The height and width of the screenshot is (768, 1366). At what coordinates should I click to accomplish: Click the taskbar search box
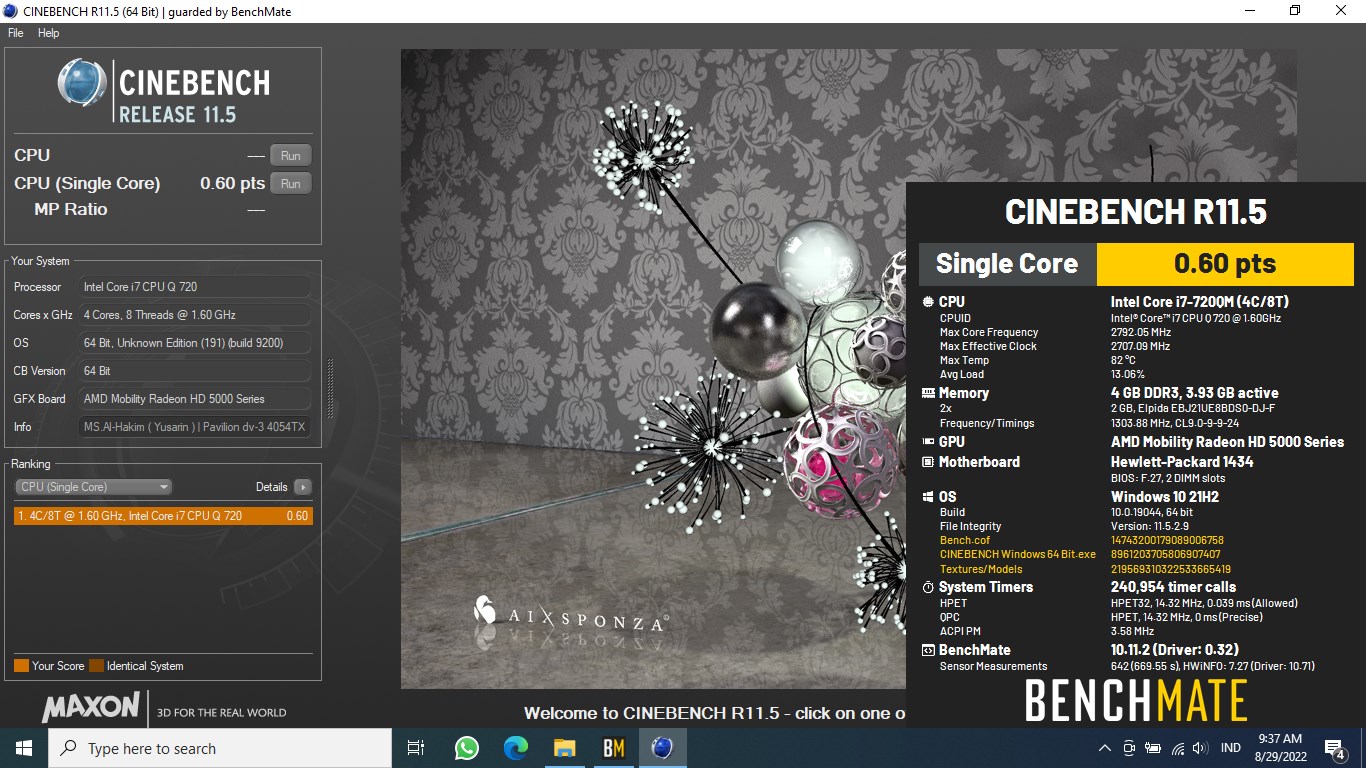pos(220,748)
